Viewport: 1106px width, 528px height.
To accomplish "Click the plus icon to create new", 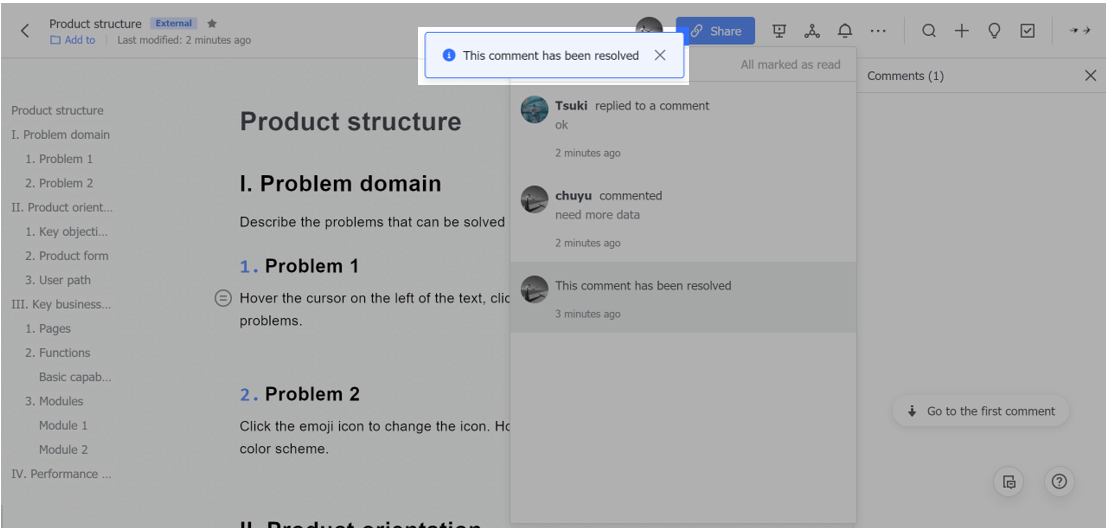I will [961, 31].
